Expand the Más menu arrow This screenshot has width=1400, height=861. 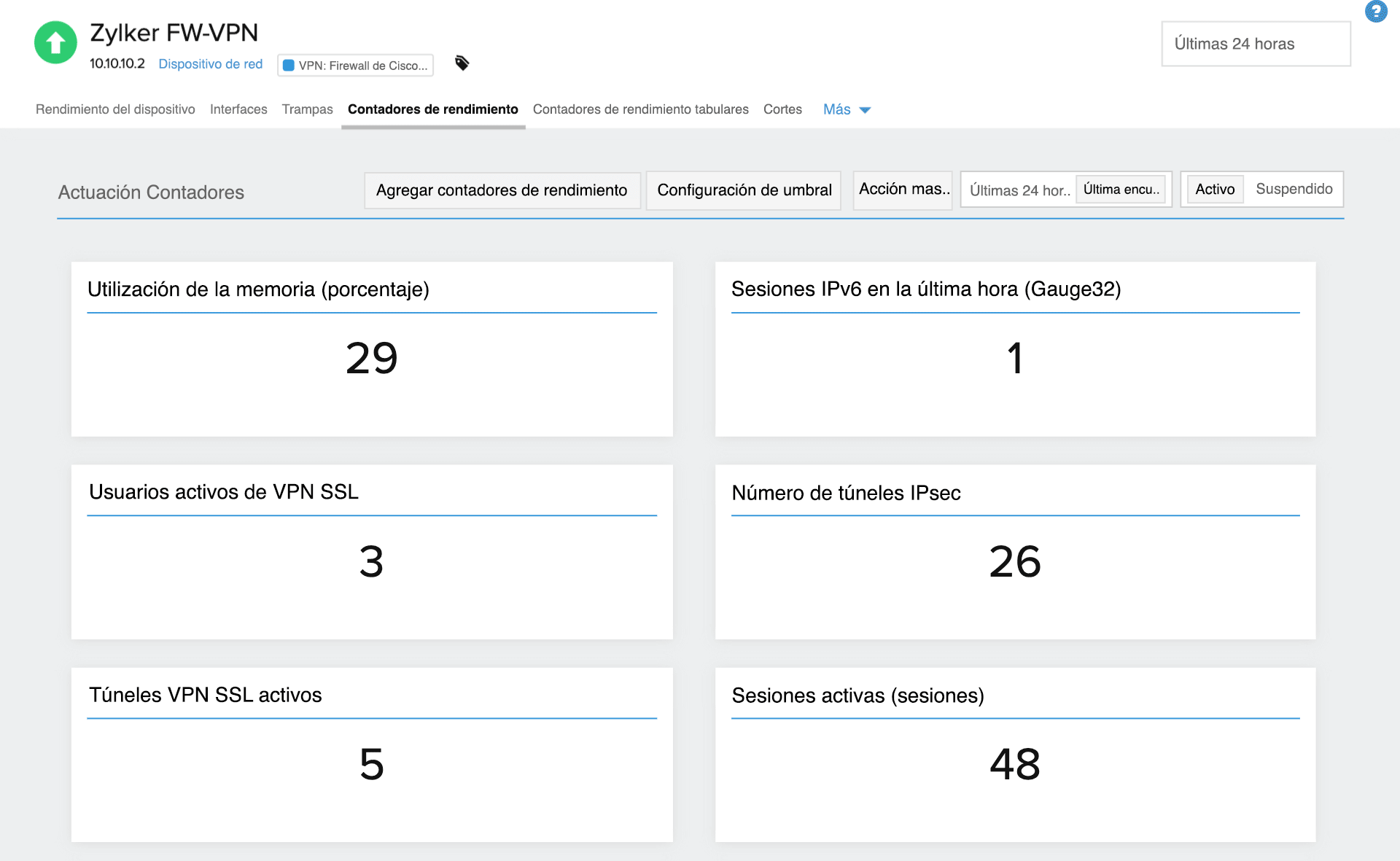(865, 110)
